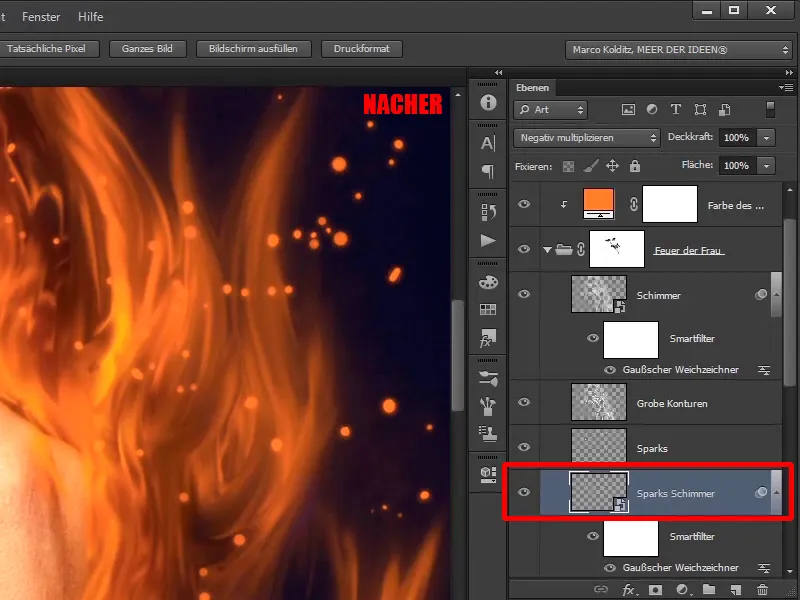Hide the Farbe des... layer

pos(524,204)
